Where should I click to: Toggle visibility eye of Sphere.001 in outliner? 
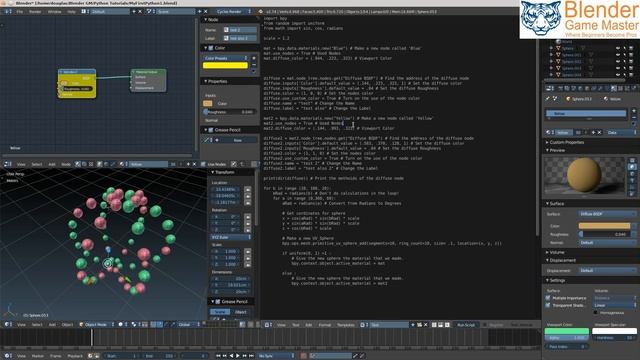click(x=618, y=55)
